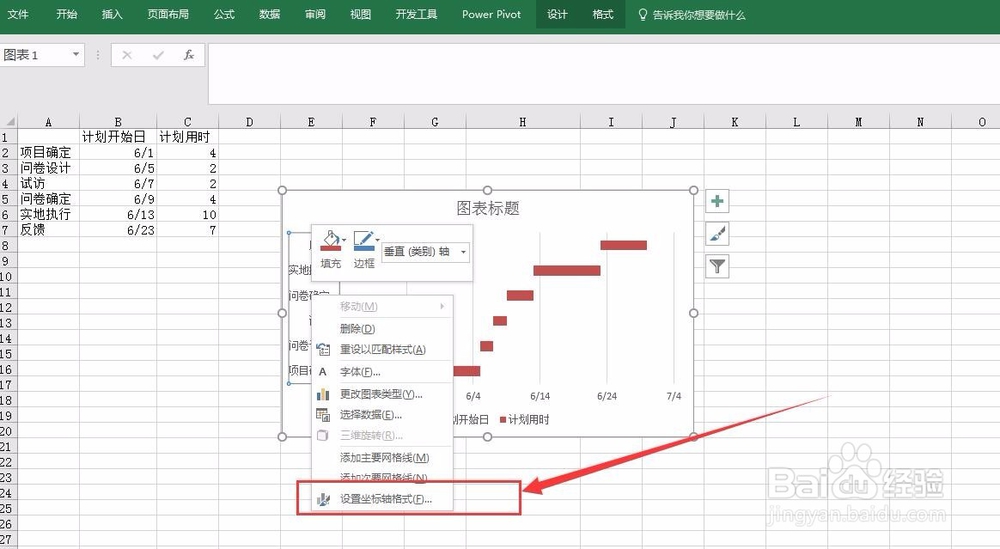Switch to the 视图 ribbon tab
Viewport: 1000px width, 549px height.
point(360,14)
